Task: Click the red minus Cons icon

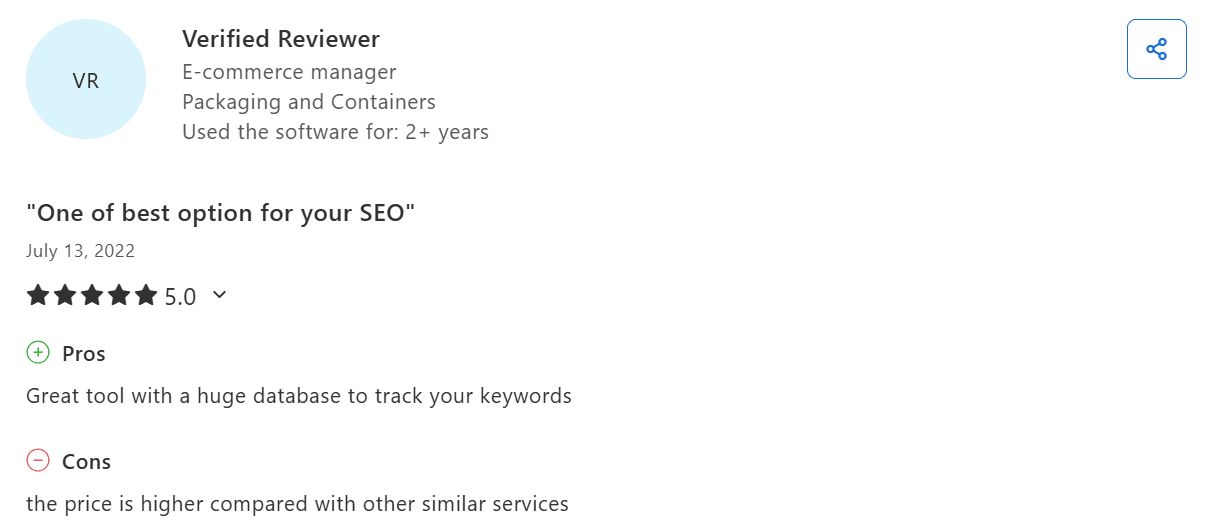Action: point(38,460)
